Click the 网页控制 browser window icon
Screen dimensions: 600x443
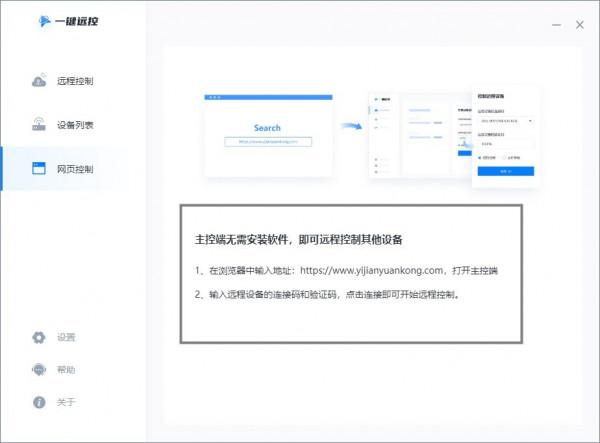[x=39, y=168]
